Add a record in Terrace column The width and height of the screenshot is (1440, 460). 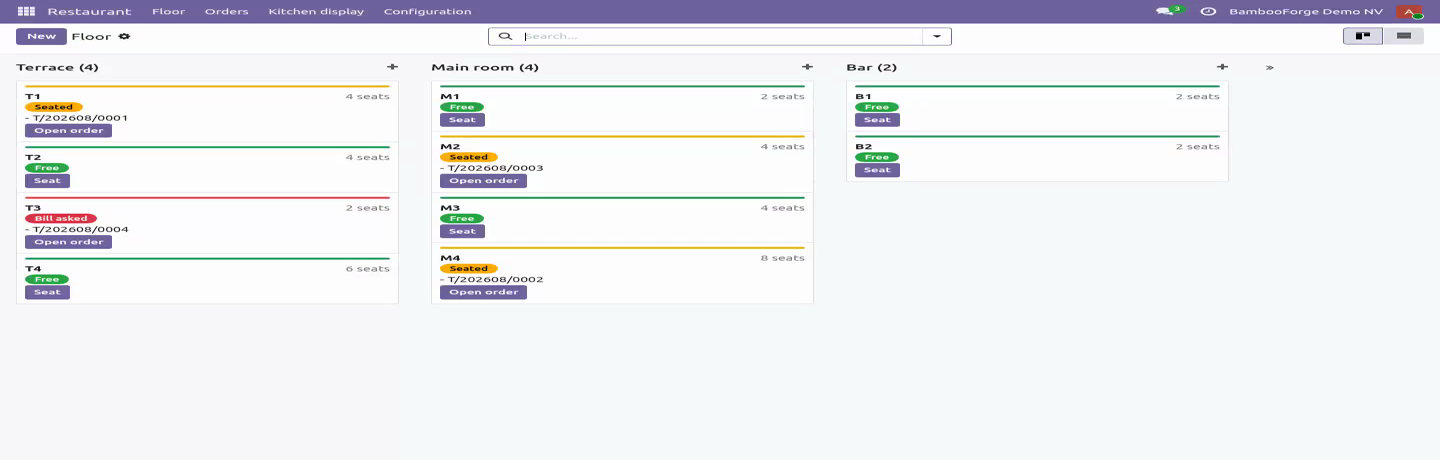(392, 67)
